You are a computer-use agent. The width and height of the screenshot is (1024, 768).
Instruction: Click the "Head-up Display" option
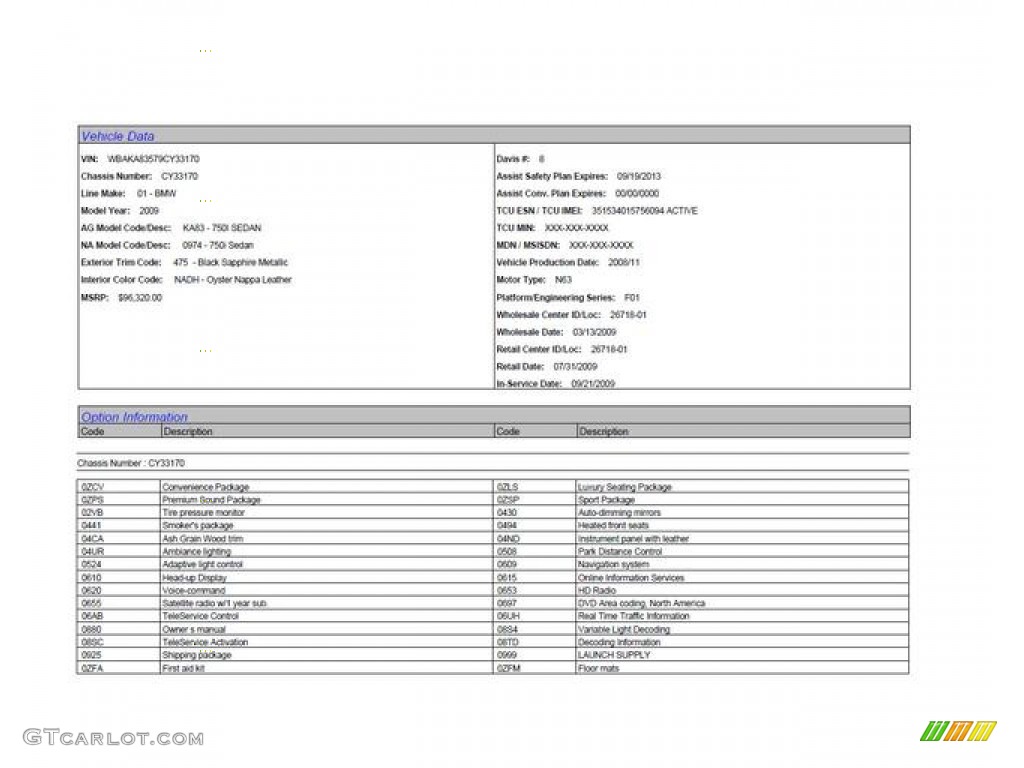coord(195,578)
